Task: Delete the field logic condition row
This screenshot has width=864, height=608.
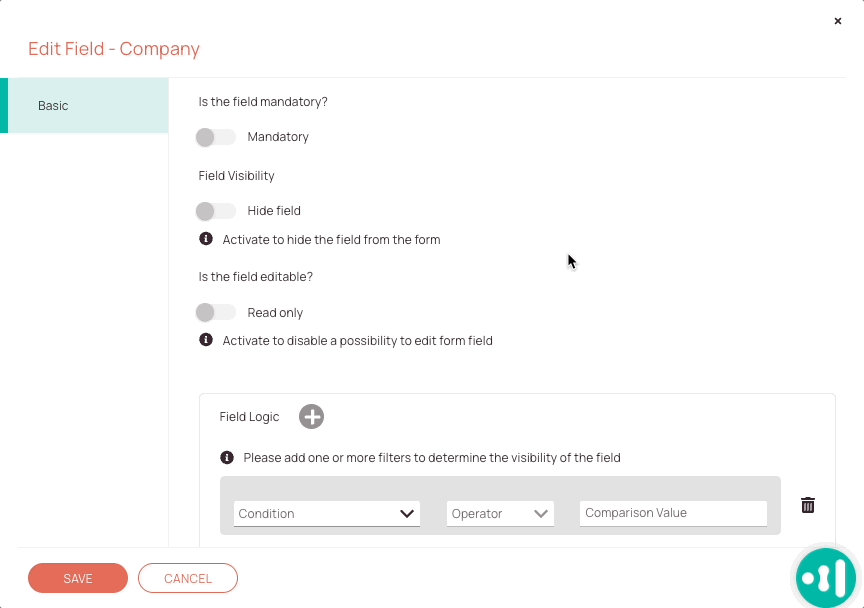Action: pos(808,505)
